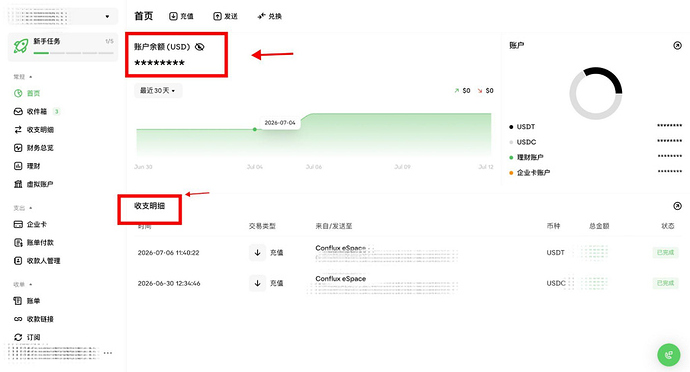The width and height of the screenshot is (690, 372).
Task: Open 订阅 subscriptions menu item
Action: click(x=27, y=337)
